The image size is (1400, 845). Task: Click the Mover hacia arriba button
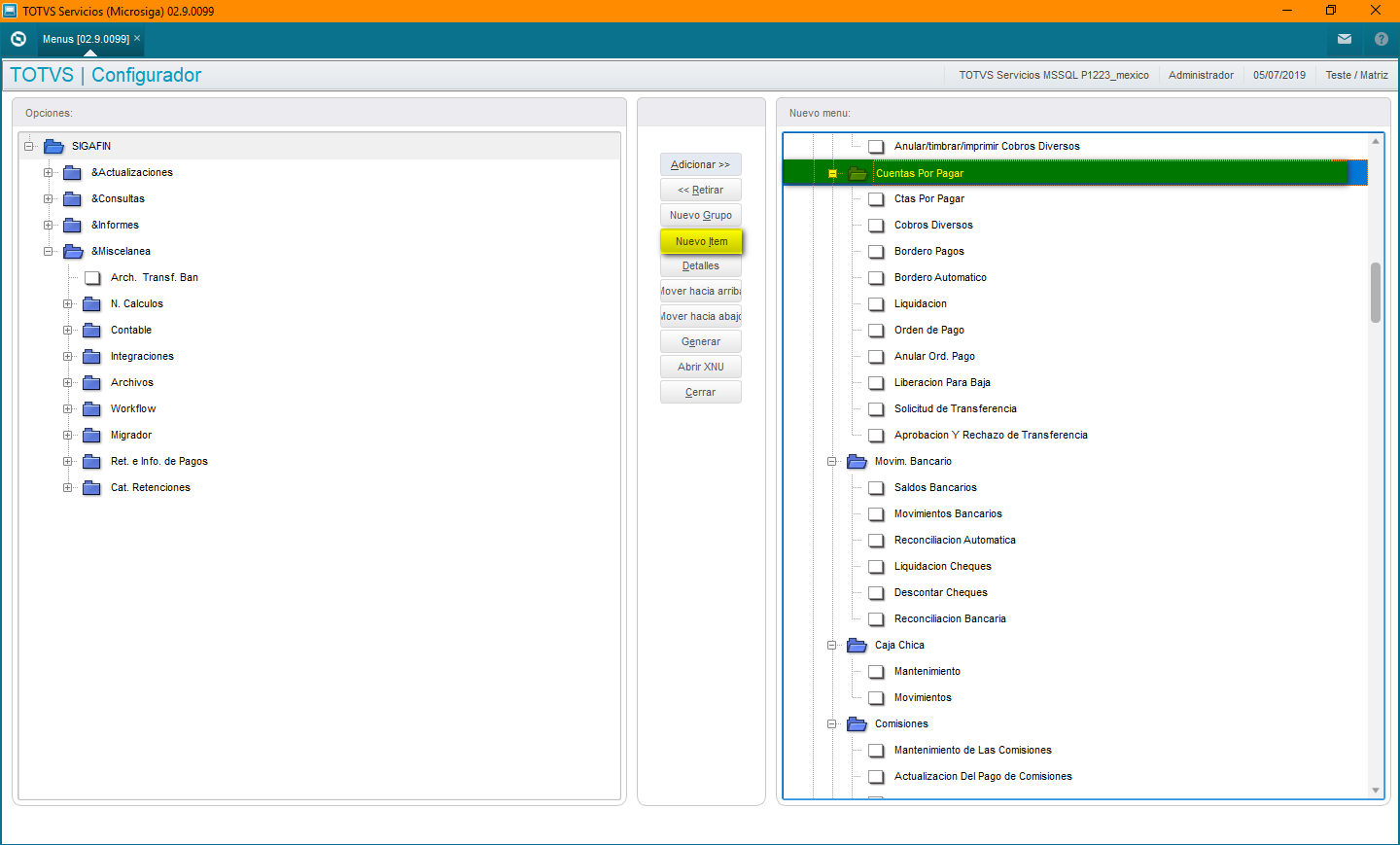point(700,291)
